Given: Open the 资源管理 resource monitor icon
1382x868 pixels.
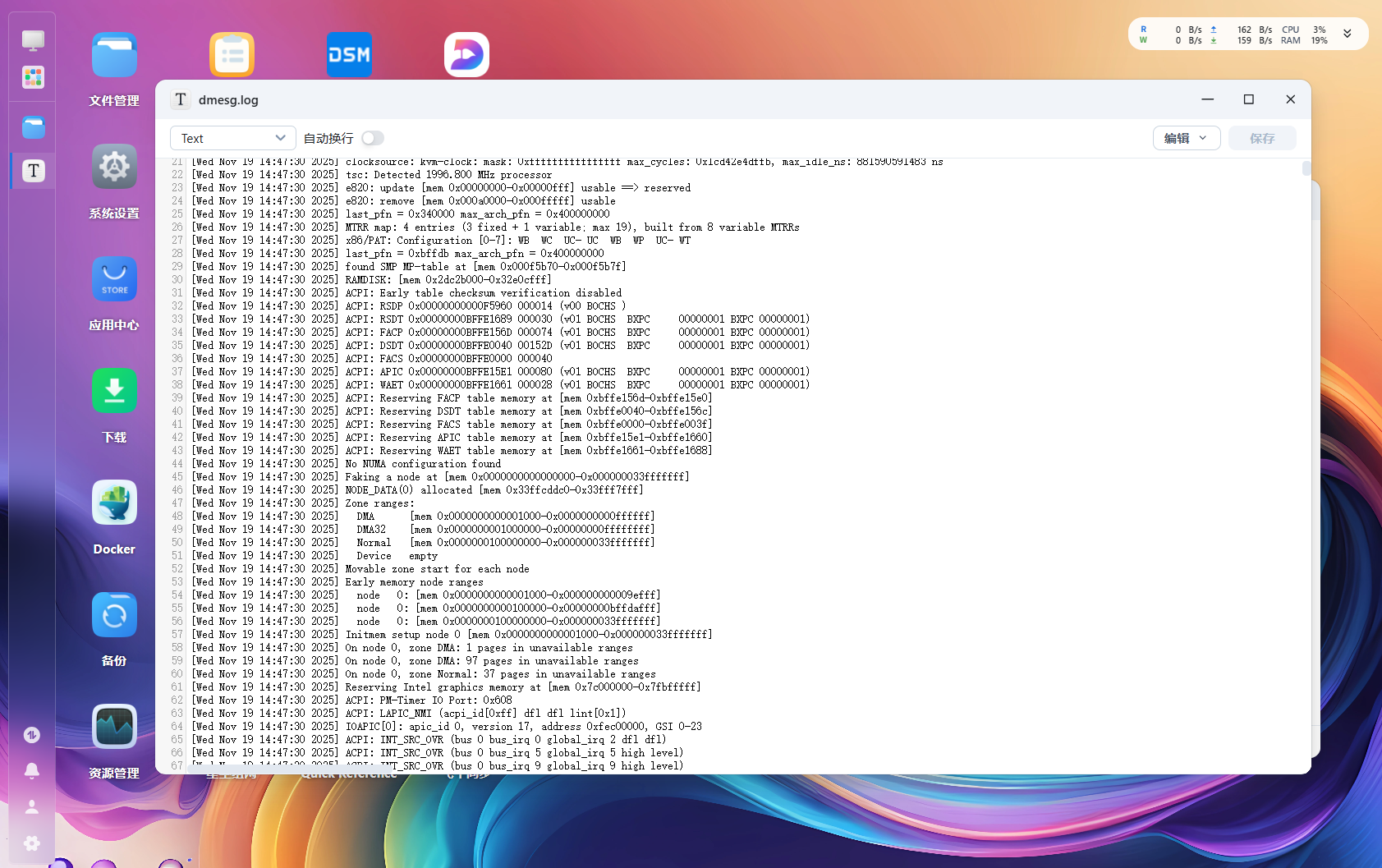Looking at the screenshot, I should (x=114, y=727).
